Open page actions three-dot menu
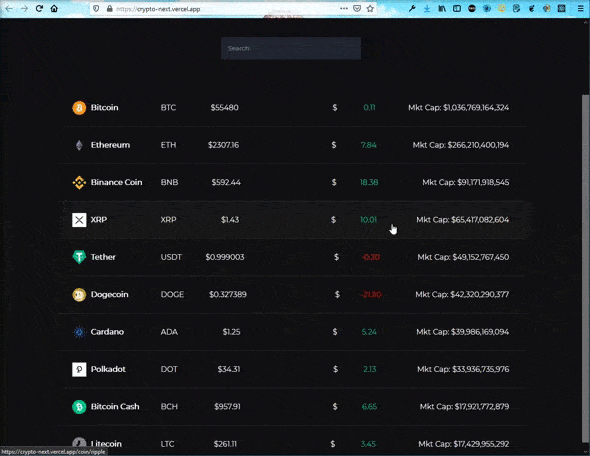 344,8
